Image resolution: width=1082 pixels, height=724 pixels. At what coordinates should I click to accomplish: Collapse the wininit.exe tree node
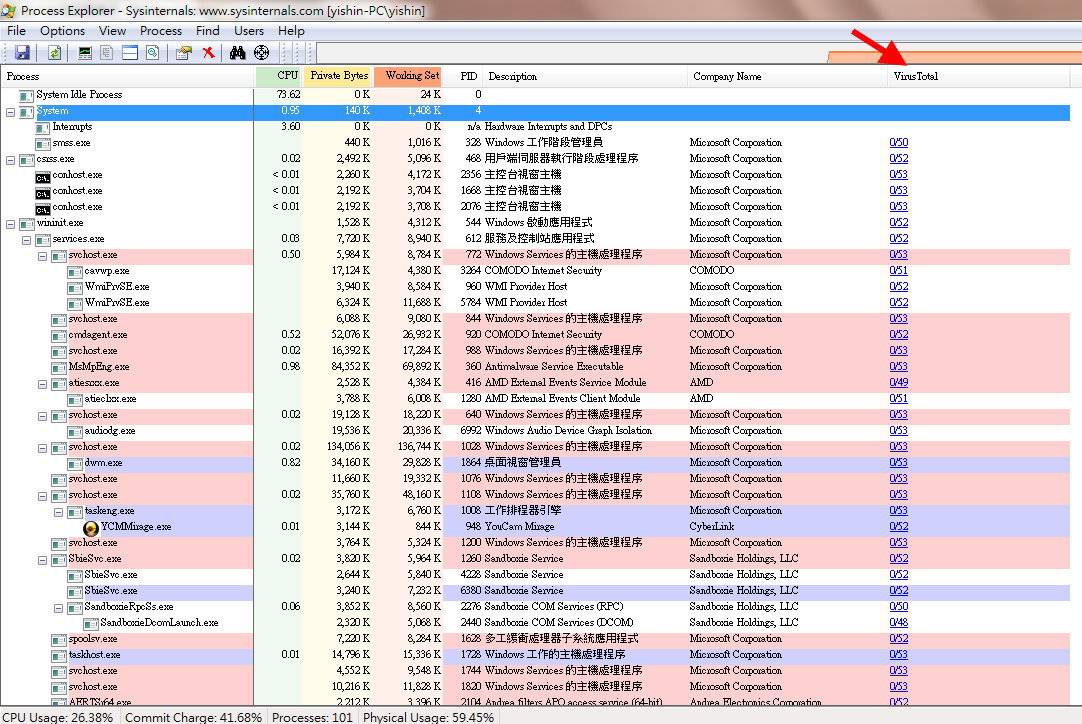pos(10,224)
